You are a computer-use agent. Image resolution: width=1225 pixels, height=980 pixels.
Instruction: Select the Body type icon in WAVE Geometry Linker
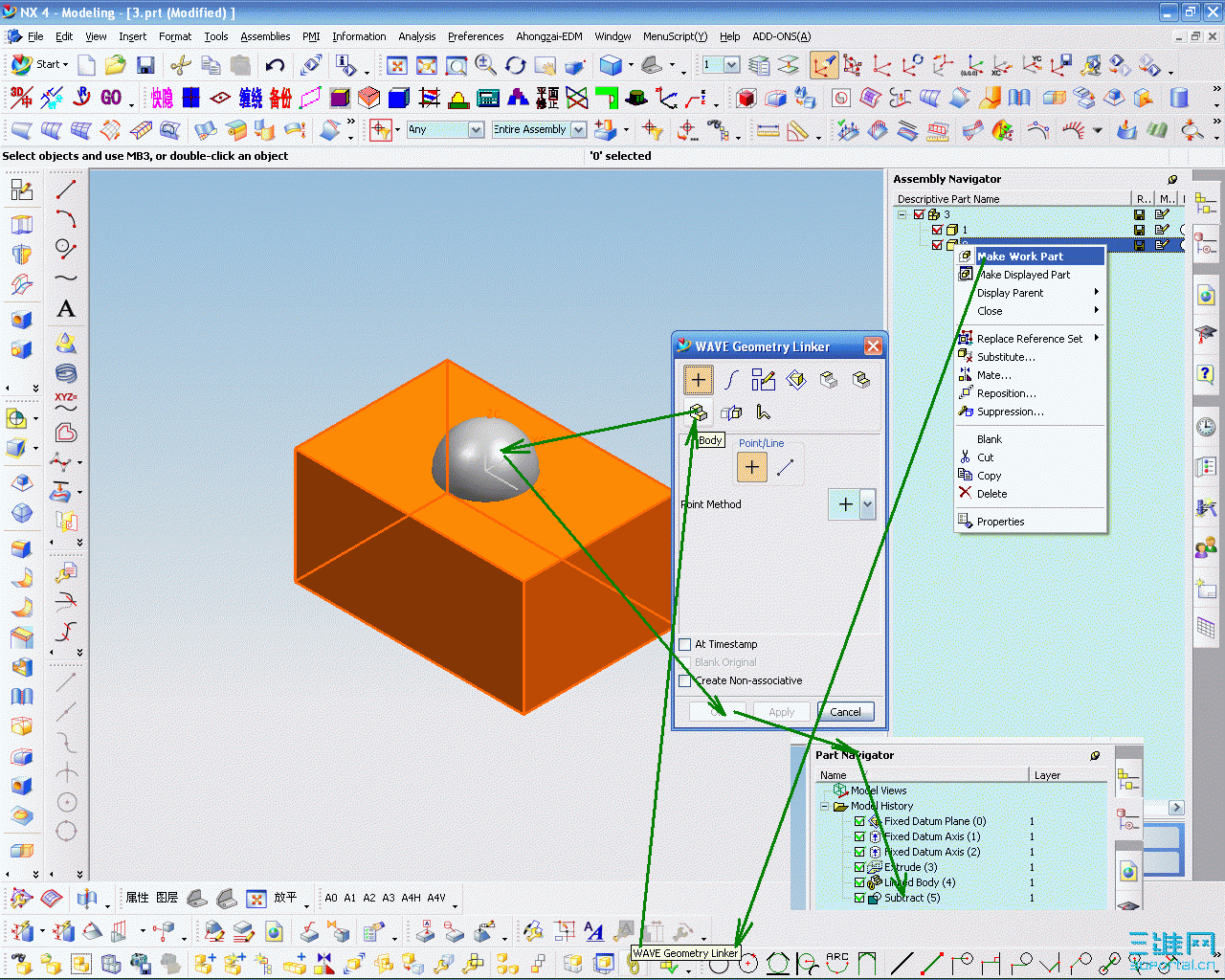point(699,412)
